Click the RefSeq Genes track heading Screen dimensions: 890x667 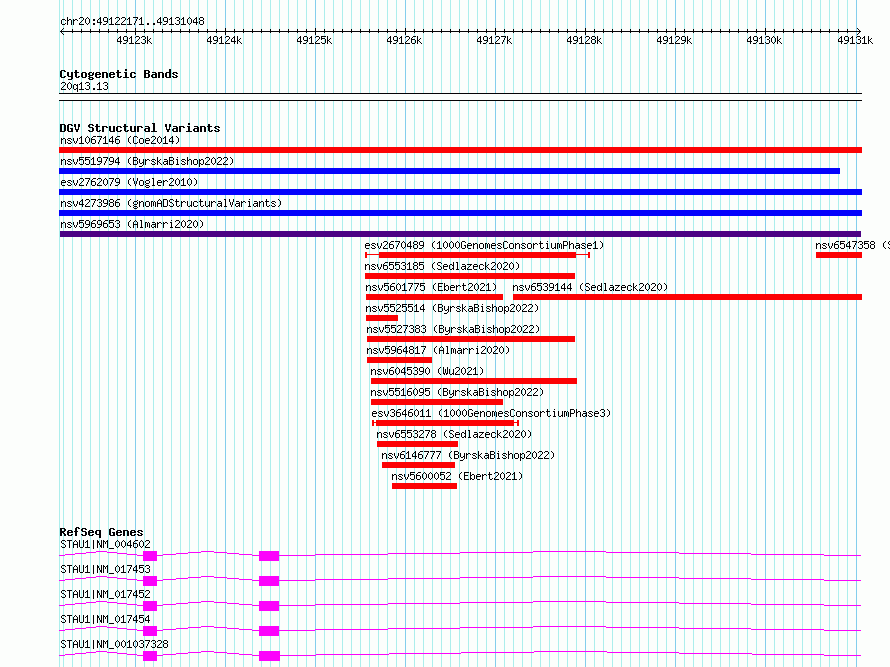coord(101,532)
